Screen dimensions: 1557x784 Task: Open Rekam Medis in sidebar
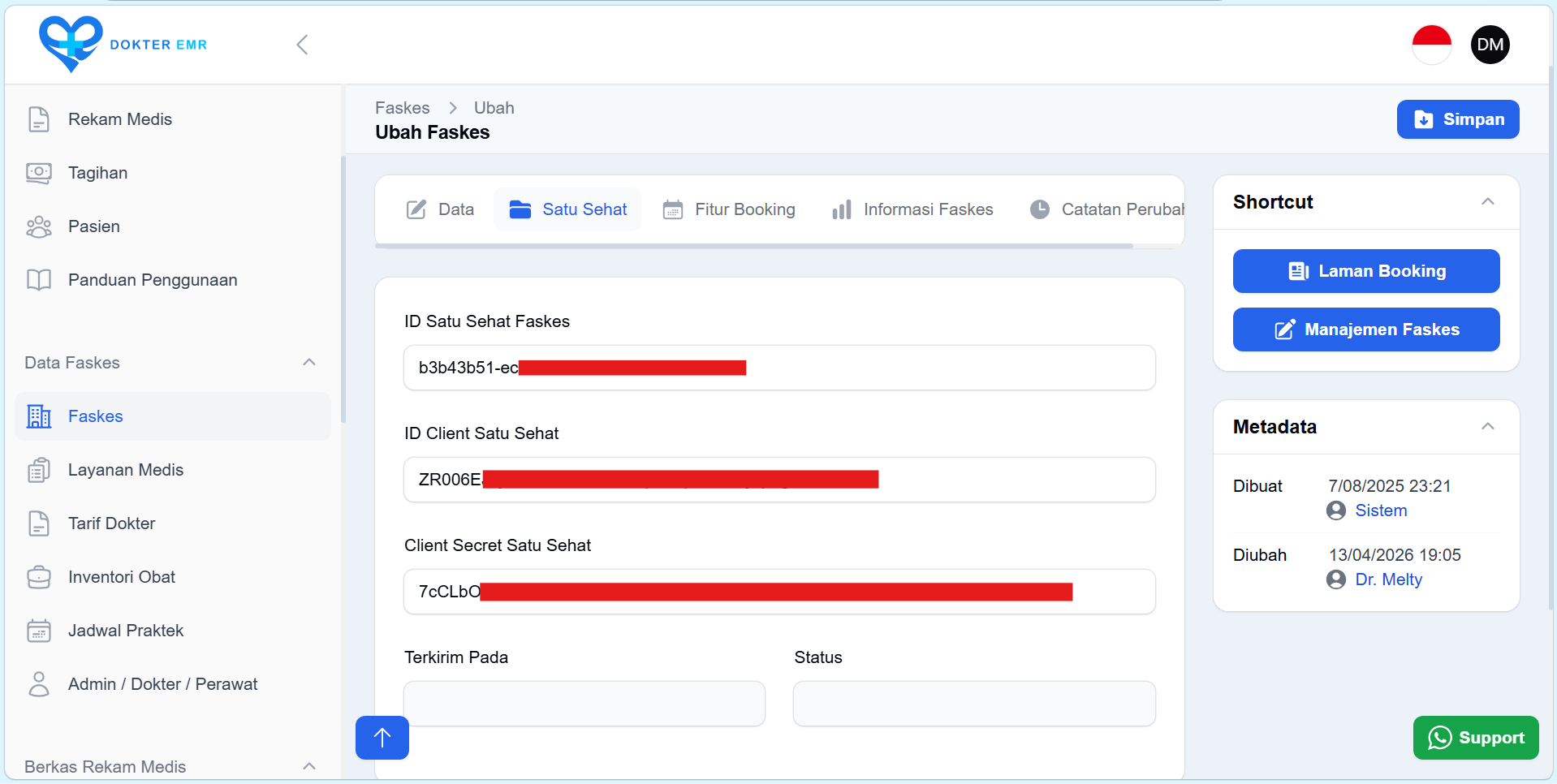[173, 119]
